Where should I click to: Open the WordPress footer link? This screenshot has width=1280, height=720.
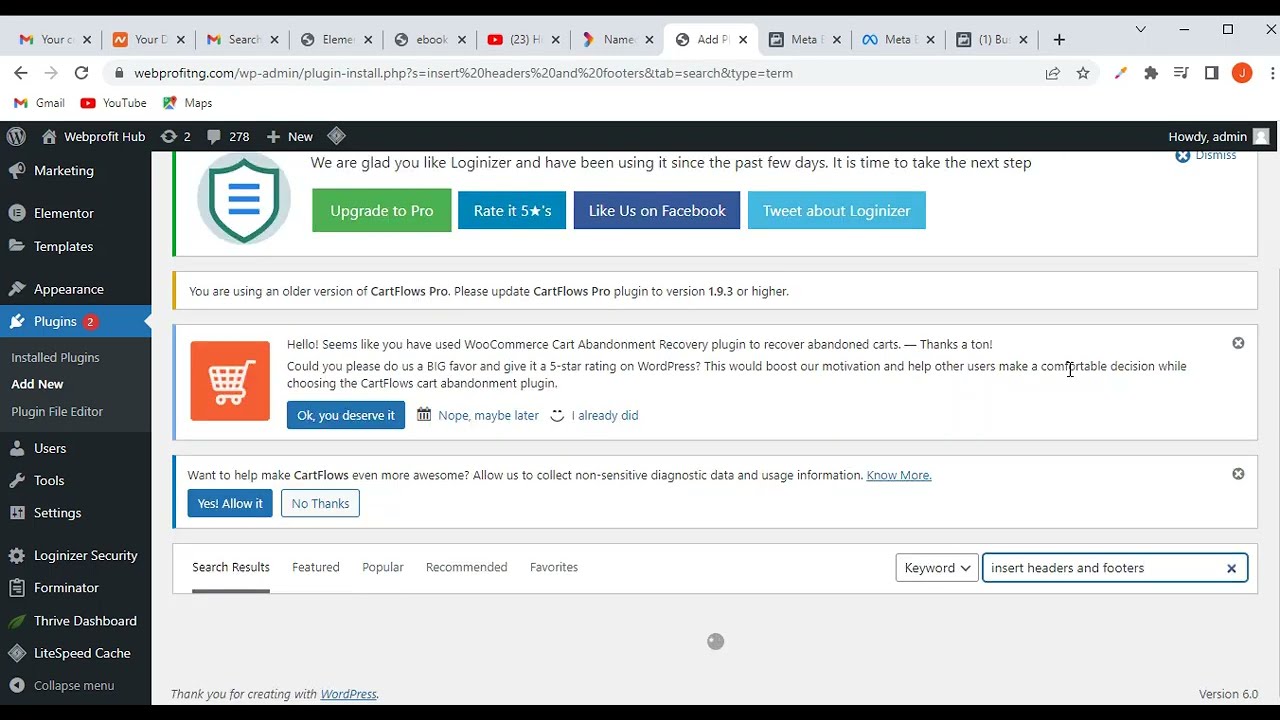[x=348, y=694]
